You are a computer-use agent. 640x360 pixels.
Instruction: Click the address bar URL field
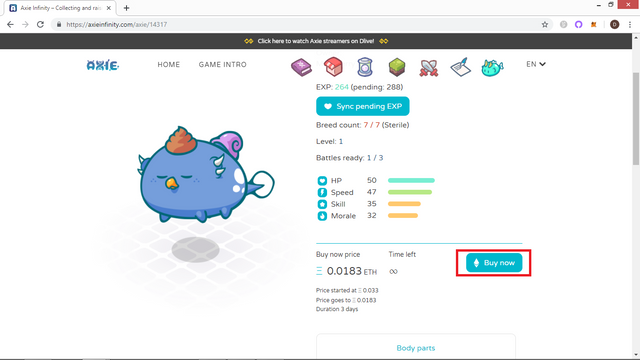coord(302,24)
